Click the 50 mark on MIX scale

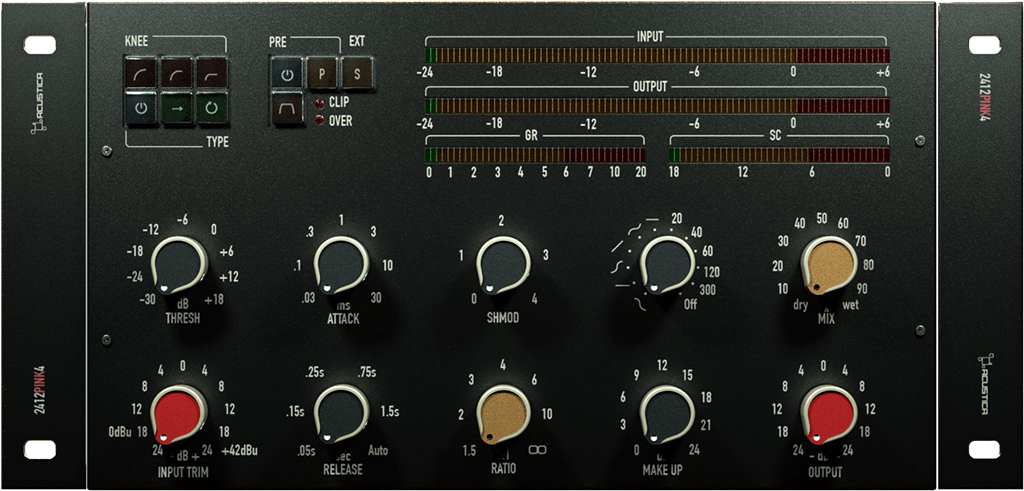[x=822, y=217]
